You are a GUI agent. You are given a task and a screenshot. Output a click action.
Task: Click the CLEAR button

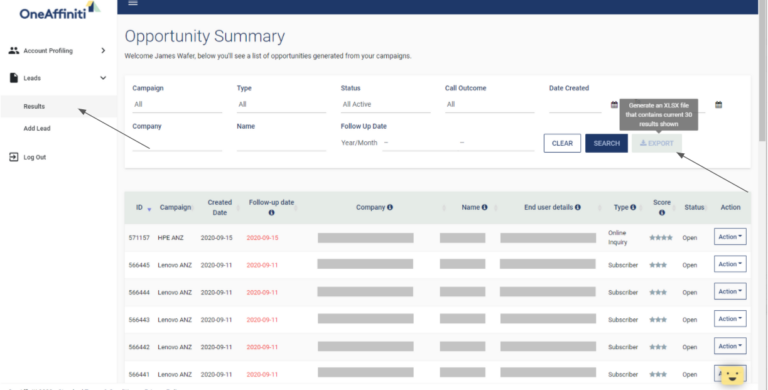(x=562, y=144)
